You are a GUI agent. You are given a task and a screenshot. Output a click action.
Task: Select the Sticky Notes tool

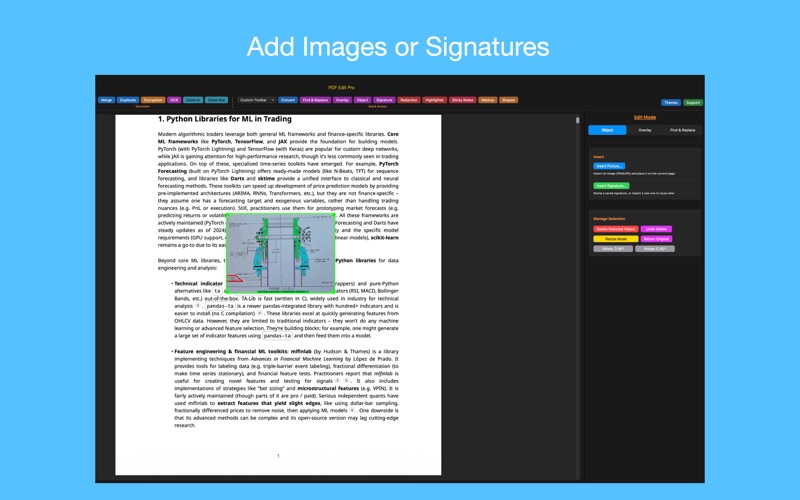click(463, 100)
